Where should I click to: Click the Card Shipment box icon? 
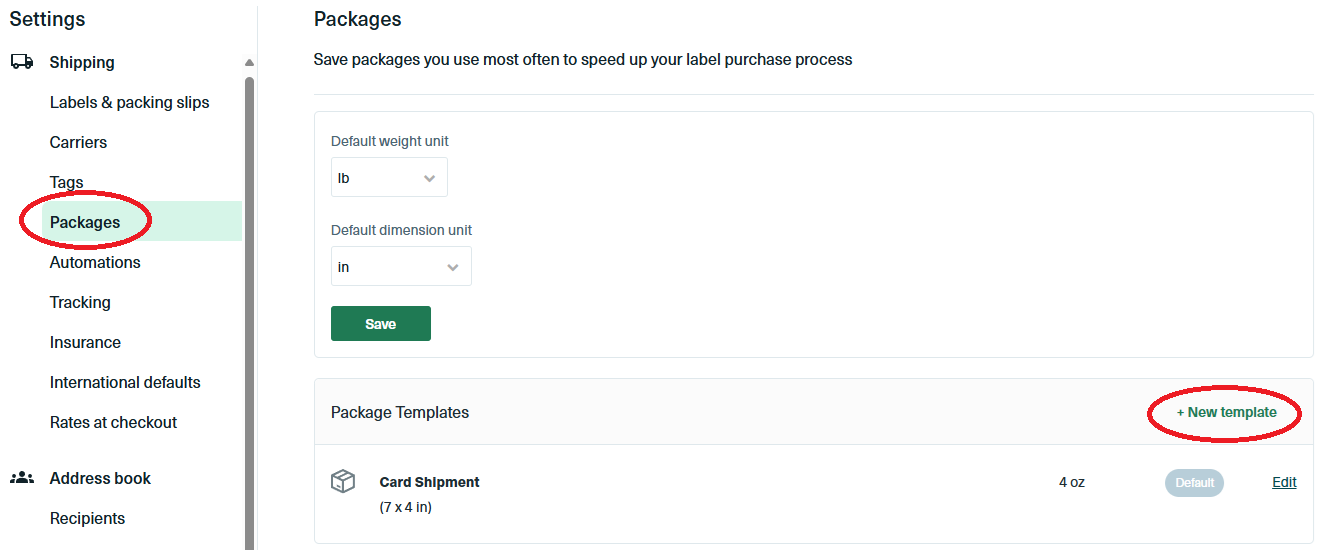(x=343, y=482)
